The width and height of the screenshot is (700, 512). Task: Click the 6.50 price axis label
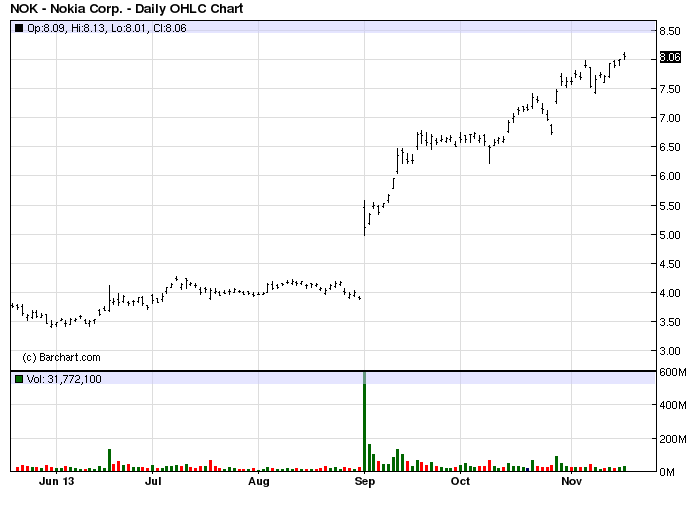670,147
